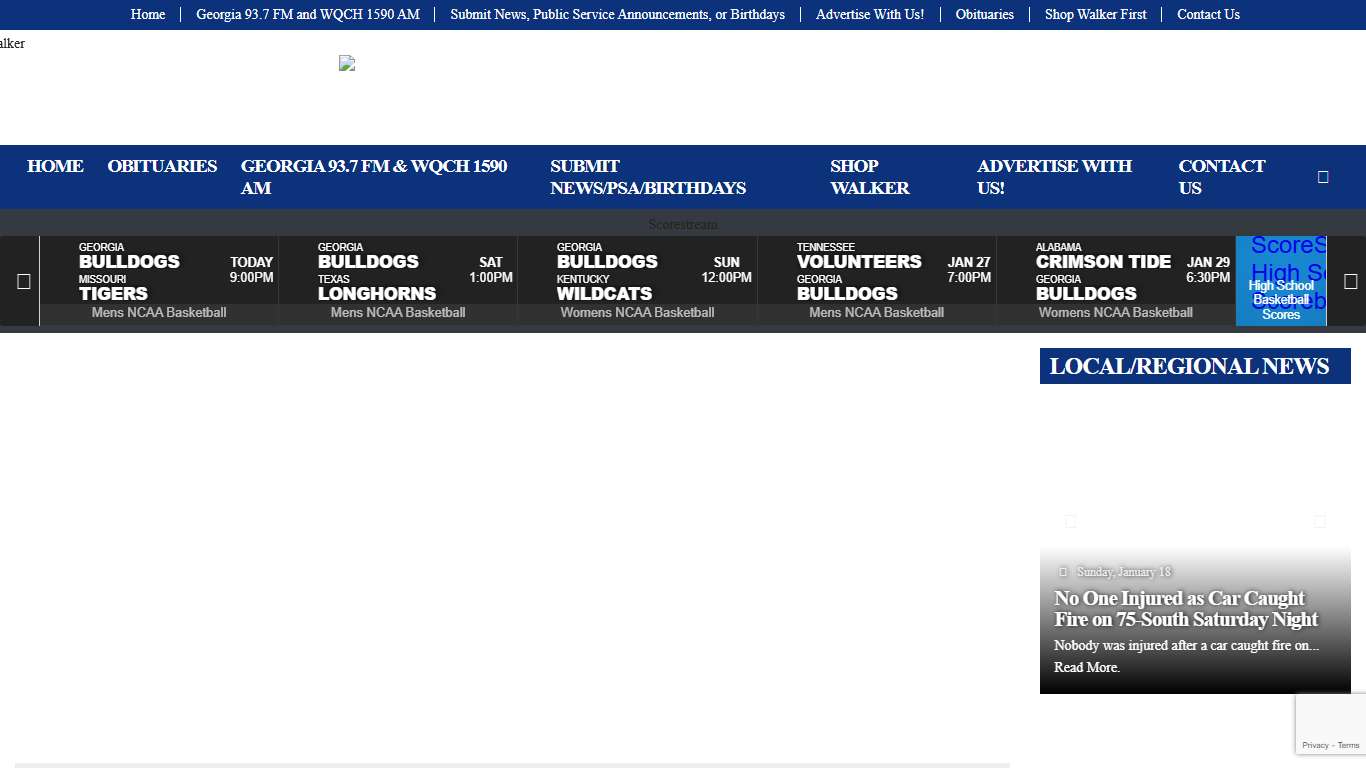Open the Submit News, Public Service Announcements link
The width and height of the screenshot is (1366, 768).
[x=617, y=14]
